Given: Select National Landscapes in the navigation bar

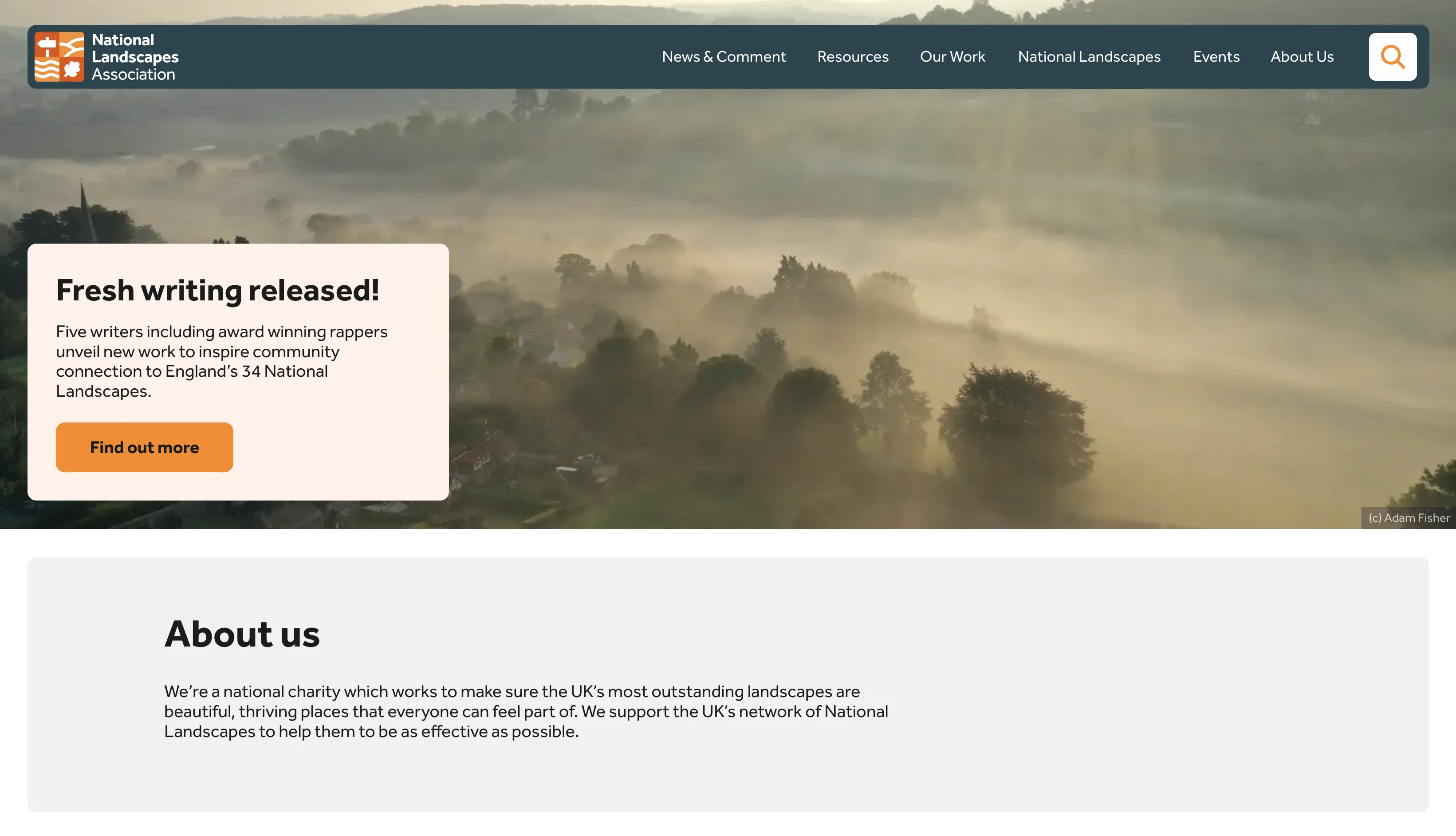Looking at the screenshot, I should [x=1089, y=57].
